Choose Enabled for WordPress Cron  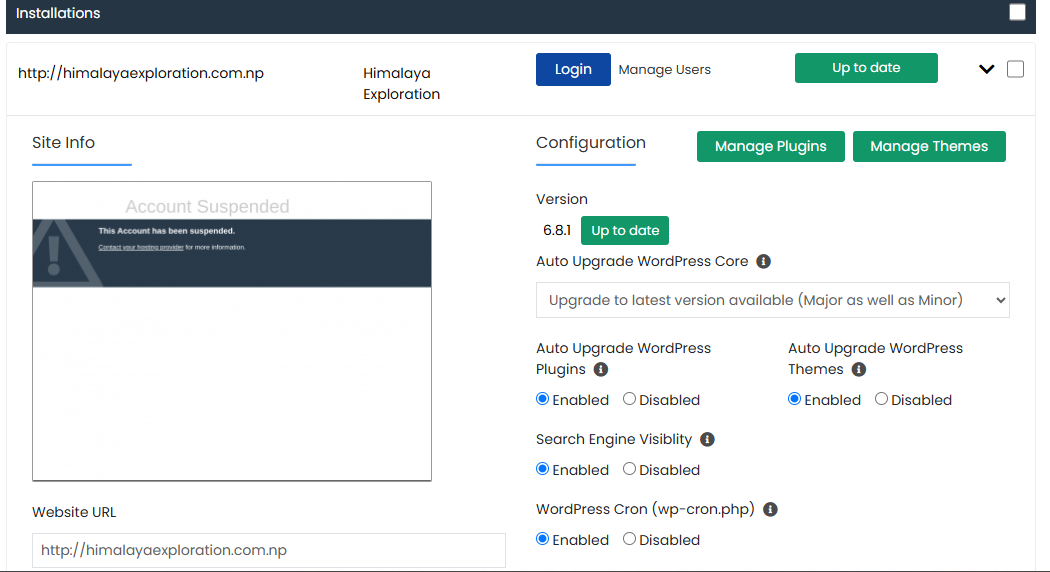pyautogui.click(x=542, y=539)
